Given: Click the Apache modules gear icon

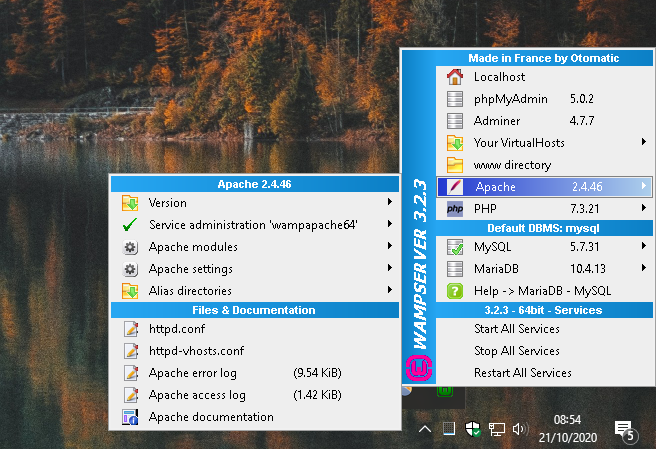Looking at the screenshot, I should (x=130, y=247).
